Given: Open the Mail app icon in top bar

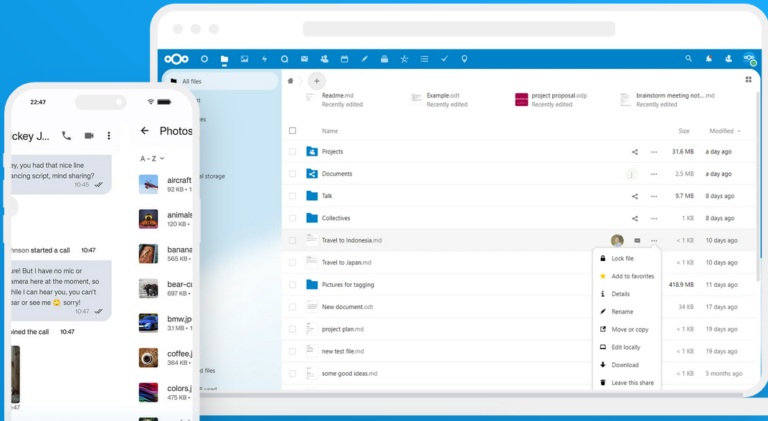Looking at the screenshot, I should pos(304,59).
